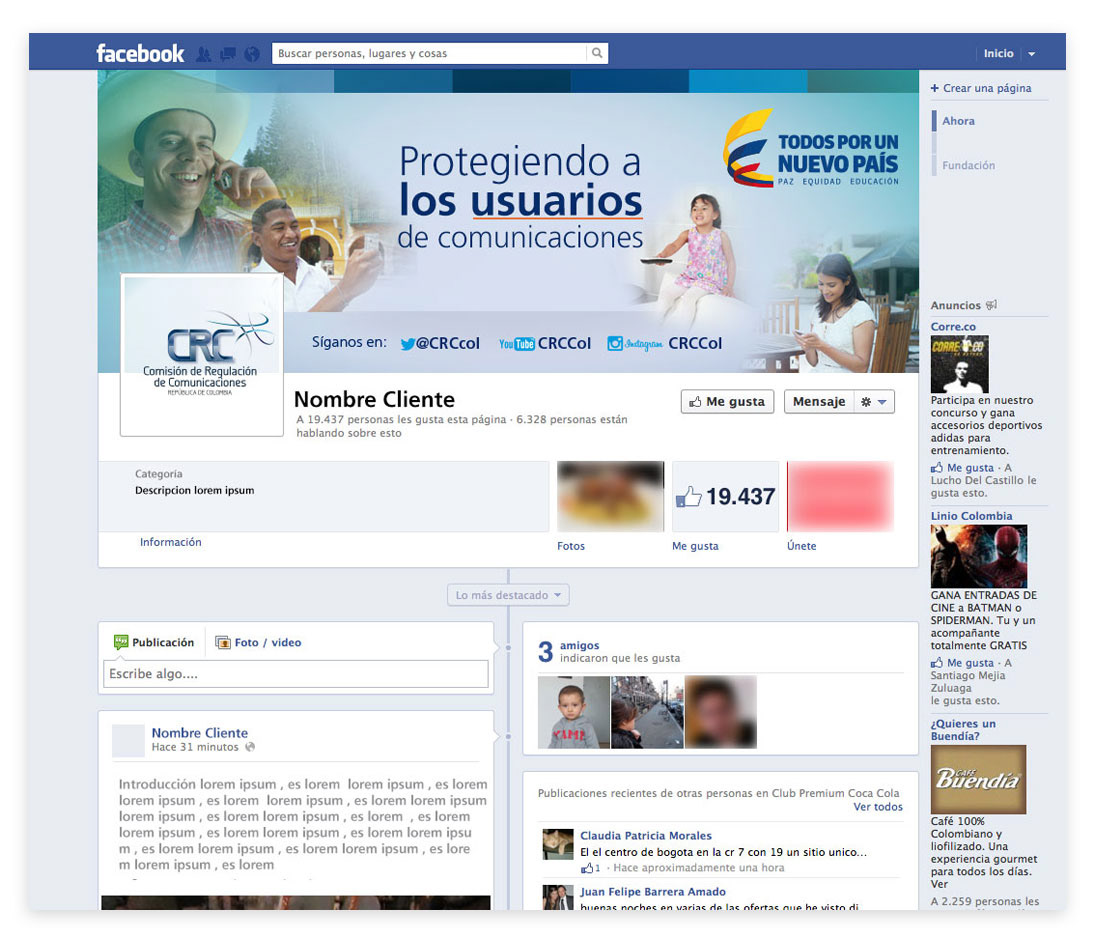Open messages icon in top bar

coord(228,54)
